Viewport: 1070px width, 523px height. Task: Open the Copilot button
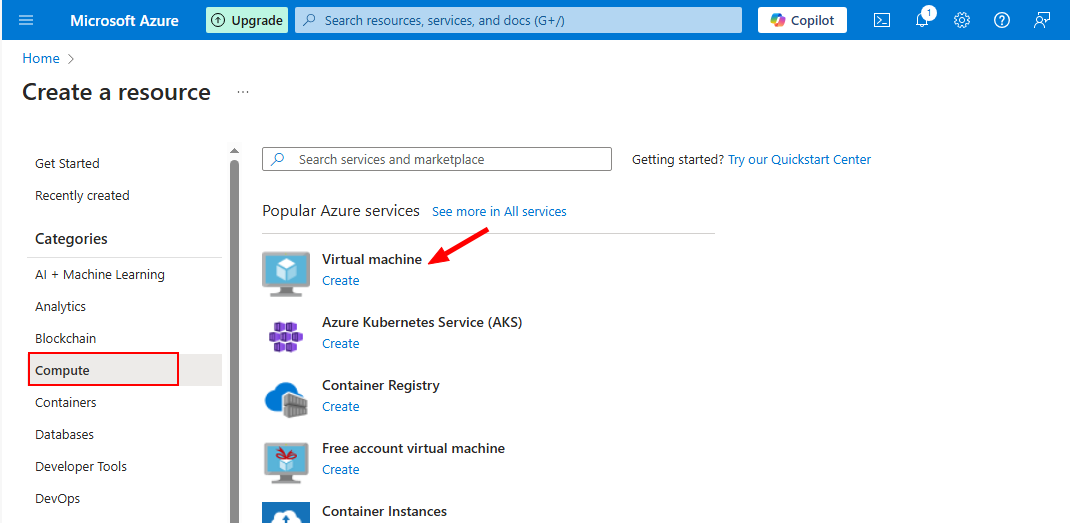coord(802,20)
